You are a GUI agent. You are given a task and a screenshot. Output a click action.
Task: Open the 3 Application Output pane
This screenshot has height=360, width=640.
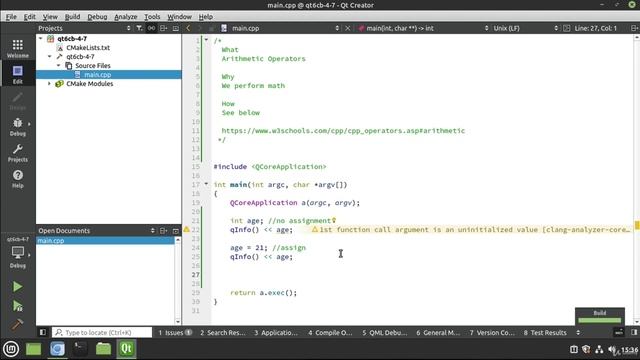click(x=276, y=332)
